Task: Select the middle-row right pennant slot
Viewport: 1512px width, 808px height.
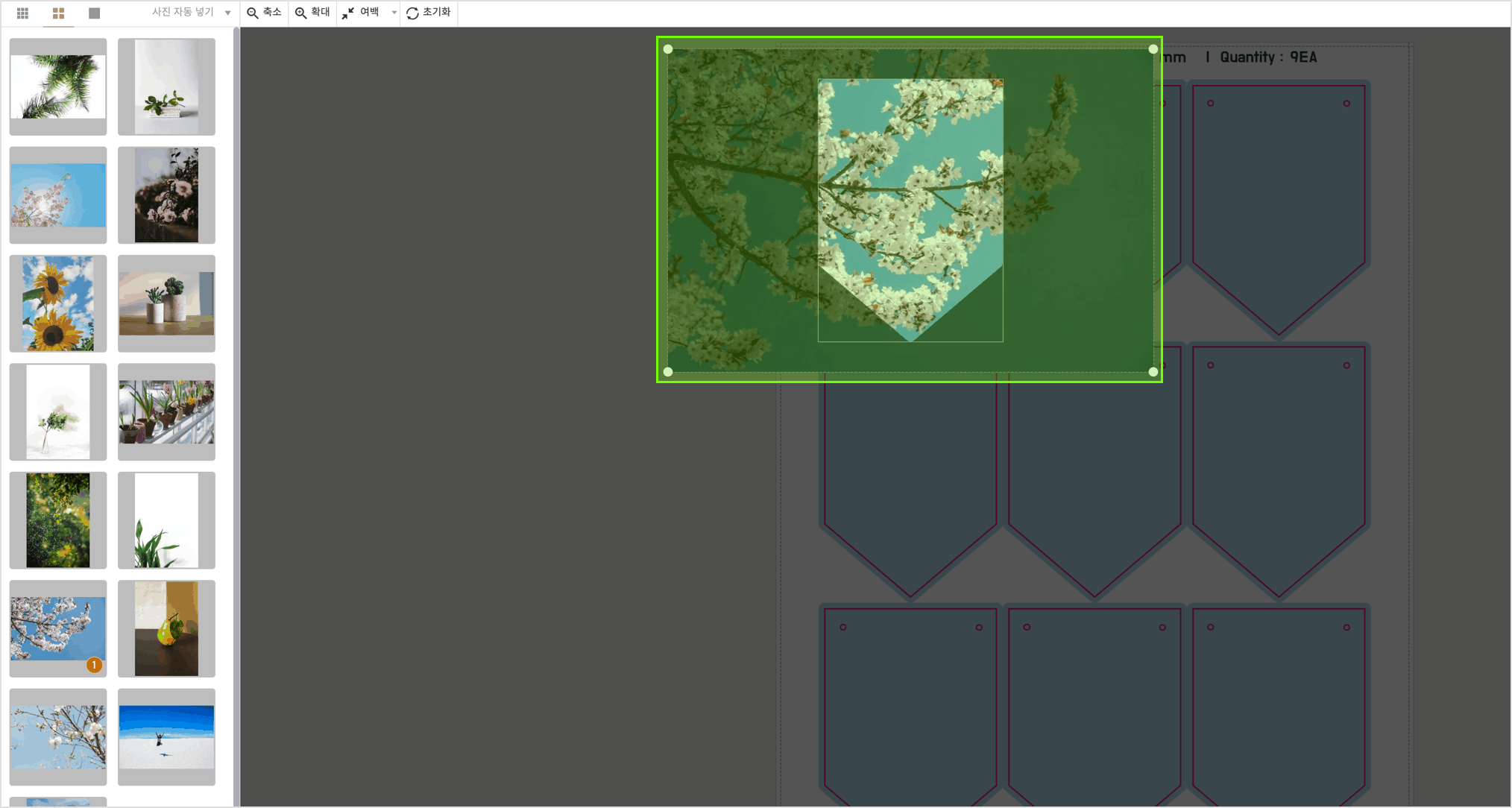Action: click(x=1279, y=472)
